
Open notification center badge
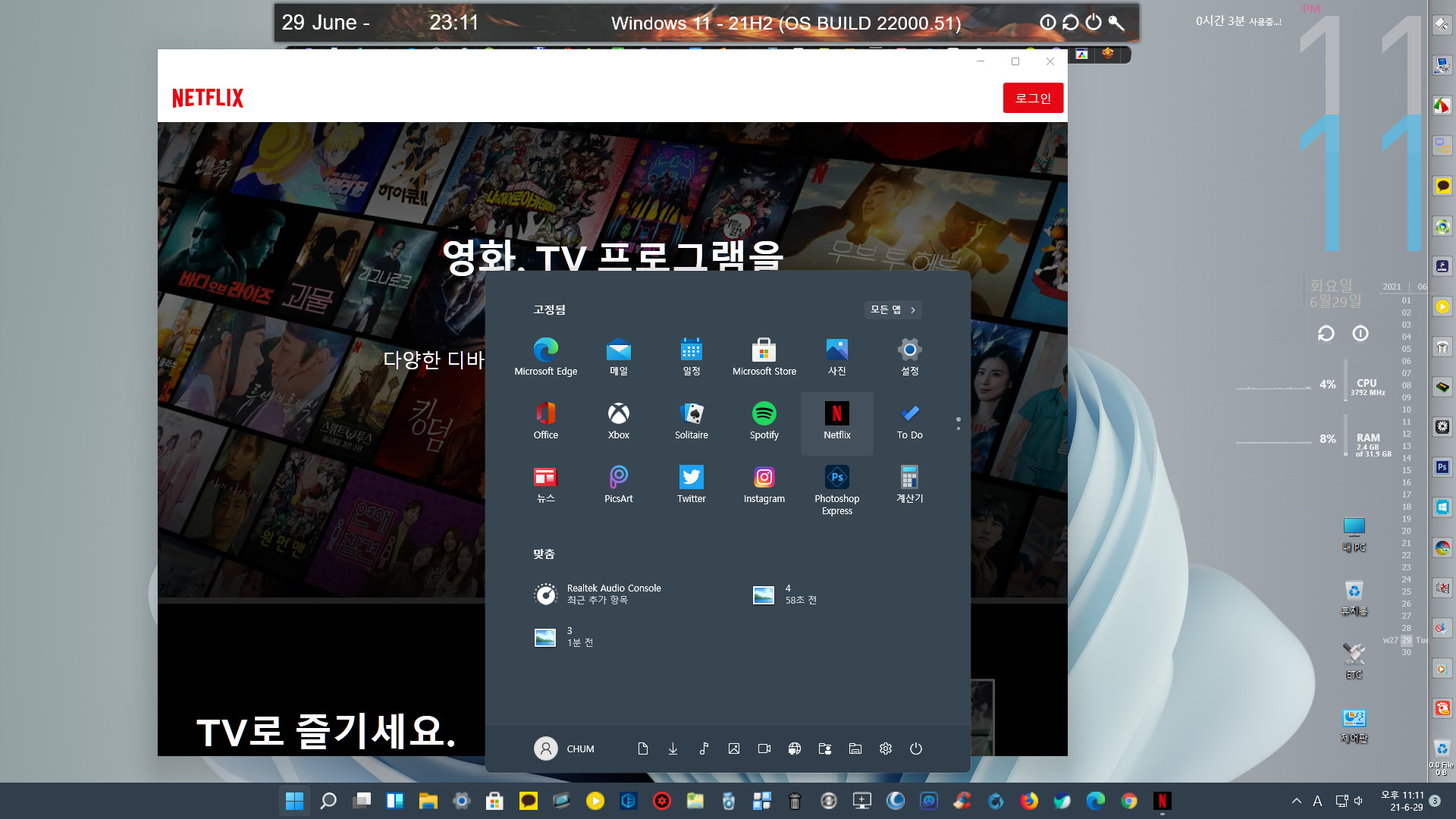coord(1435,801)
